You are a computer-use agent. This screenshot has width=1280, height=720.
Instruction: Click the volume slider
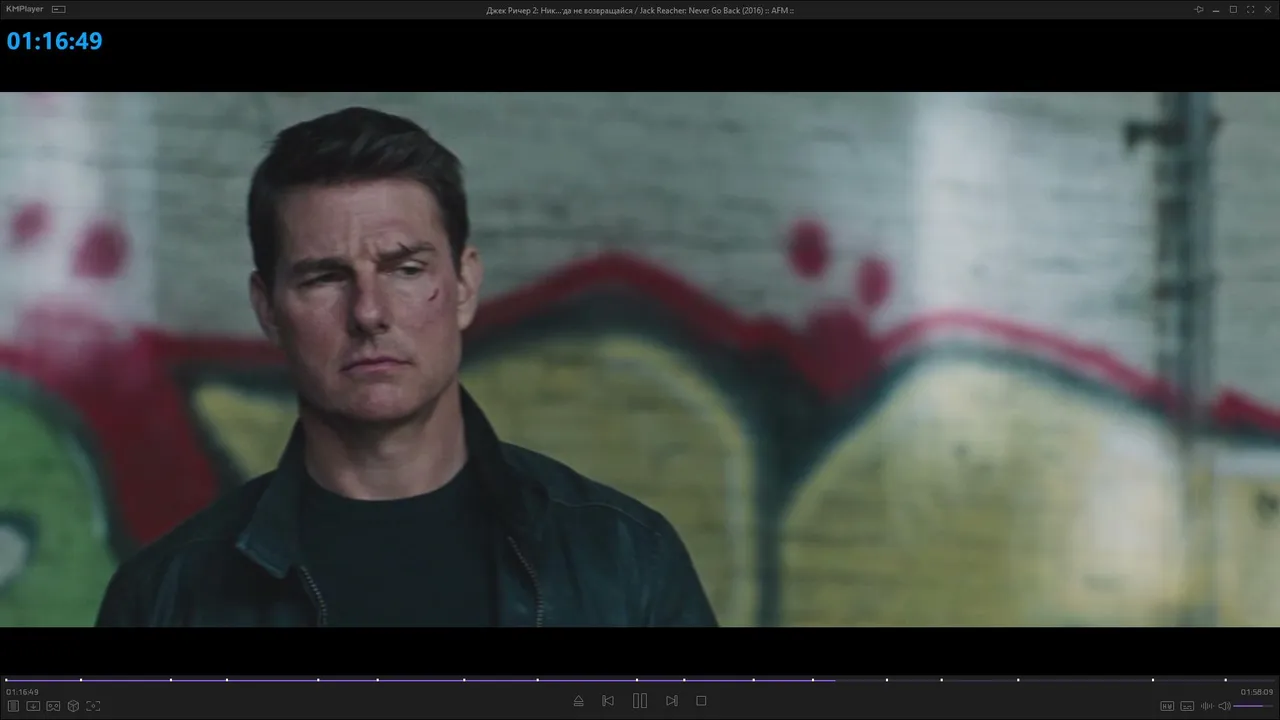click(1254, 706)
